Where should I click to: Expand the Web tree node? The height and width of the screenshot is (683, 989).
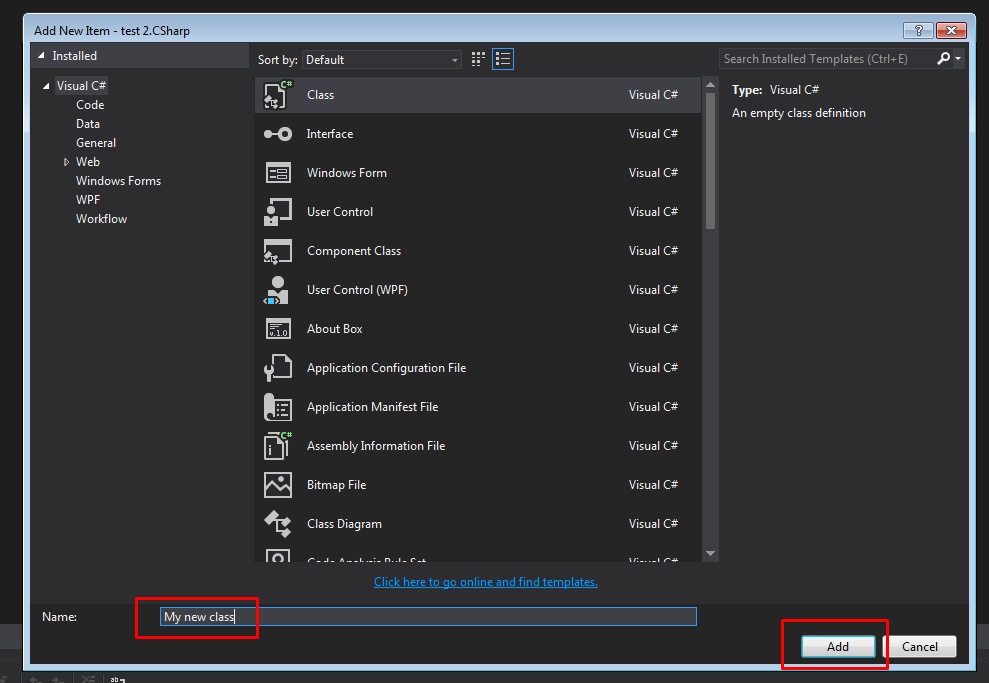(66, 162)
